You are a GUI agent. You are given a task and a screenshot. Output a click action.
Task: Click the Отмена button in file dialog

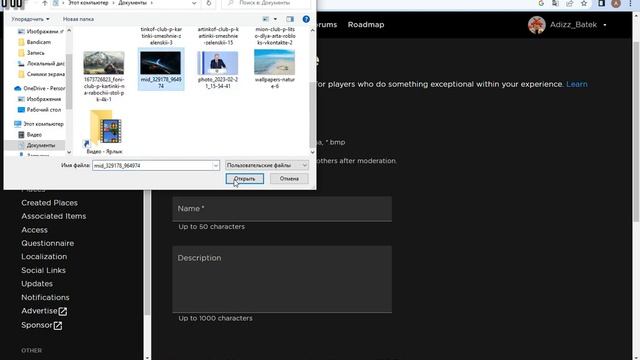click(x=289, y=179)
